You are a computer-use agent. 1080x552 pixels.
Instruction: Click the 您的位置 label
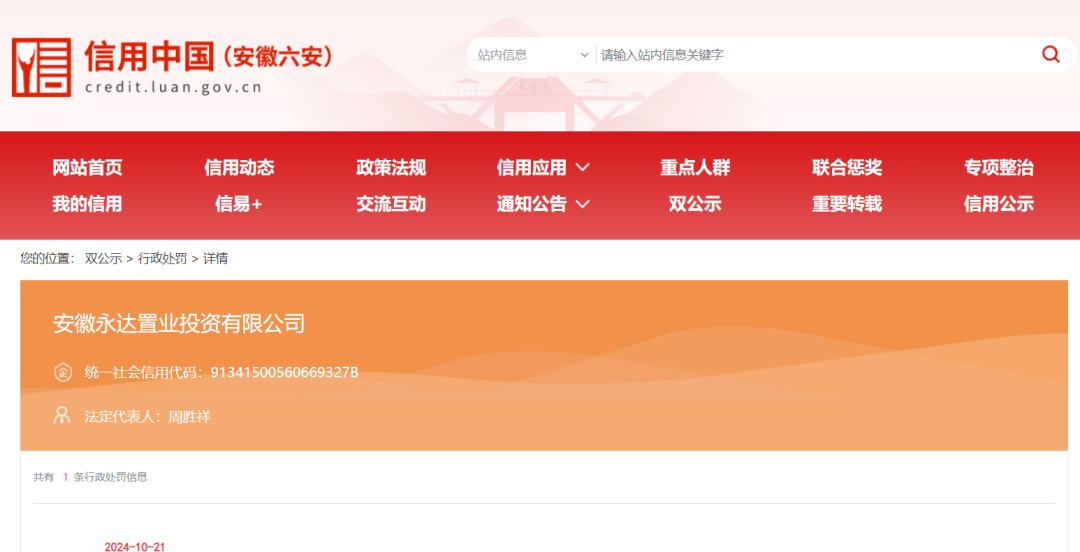click(x=45, y=258)
